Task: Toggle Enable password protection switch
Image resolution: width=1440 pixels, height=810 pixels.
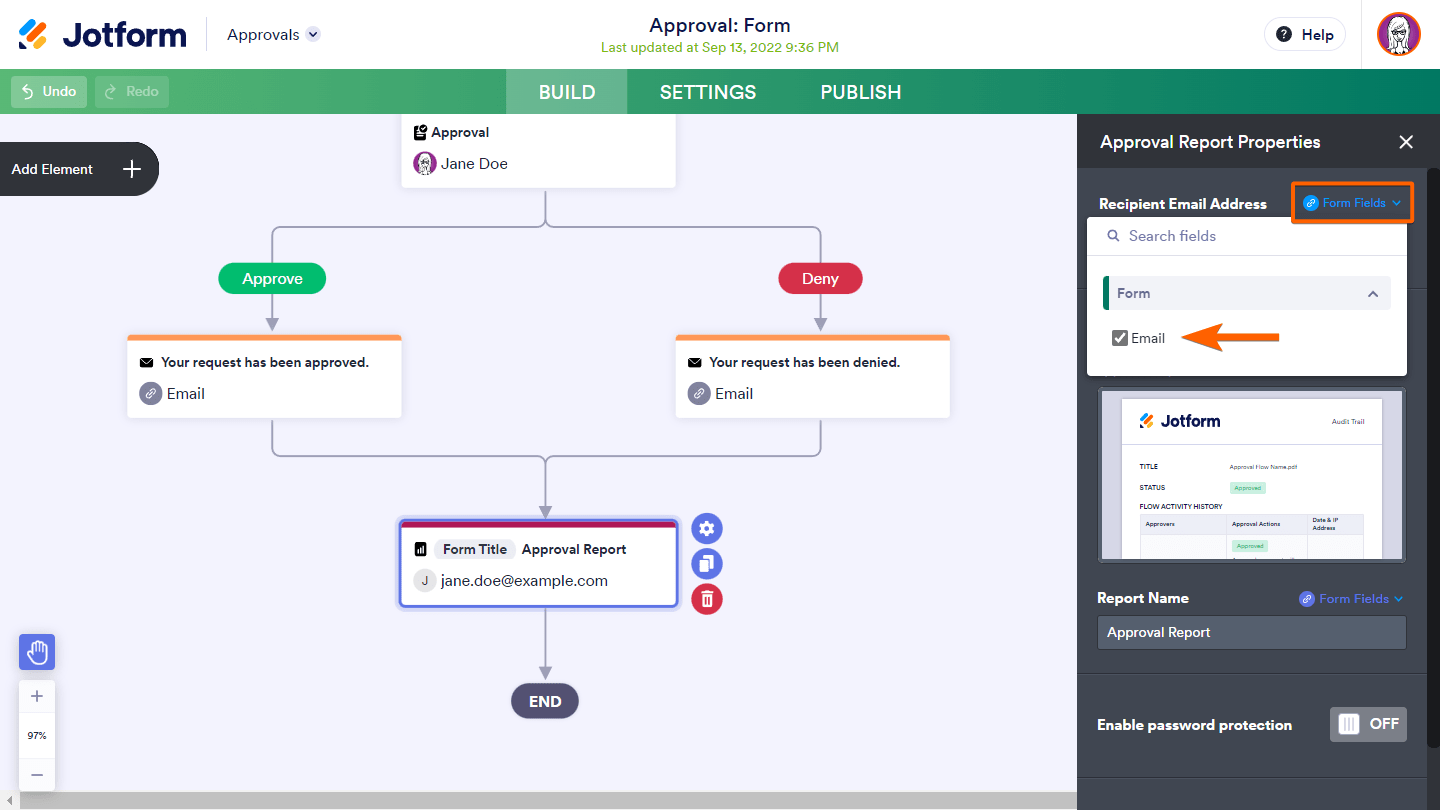Action: [1367, 724]
